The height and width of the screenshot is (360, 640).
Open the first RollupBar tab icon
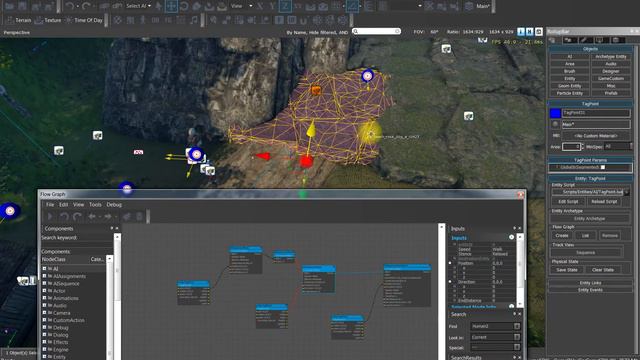(x=553, y=40)
